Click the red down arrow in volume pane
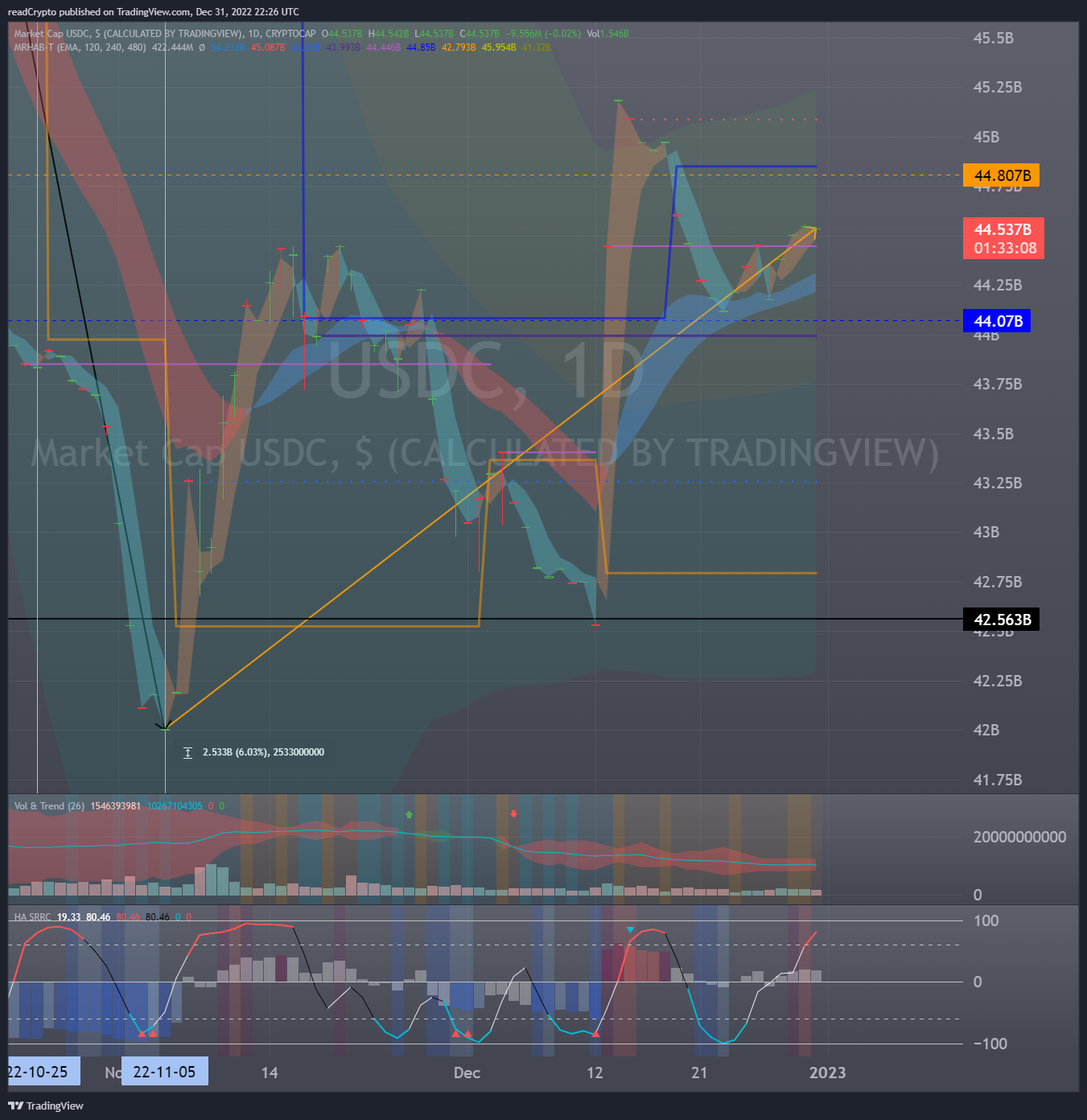This screenshot has height=1120, width=1087. tap(513, 813)
